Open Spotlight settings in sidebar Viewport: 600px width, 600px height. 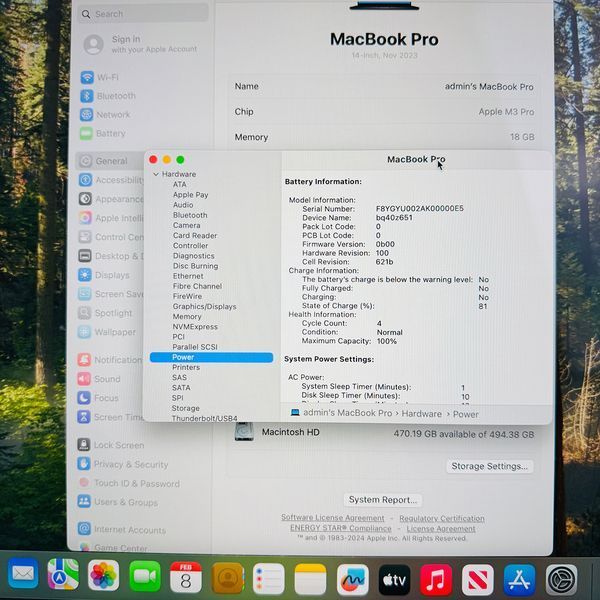point(105,313)
